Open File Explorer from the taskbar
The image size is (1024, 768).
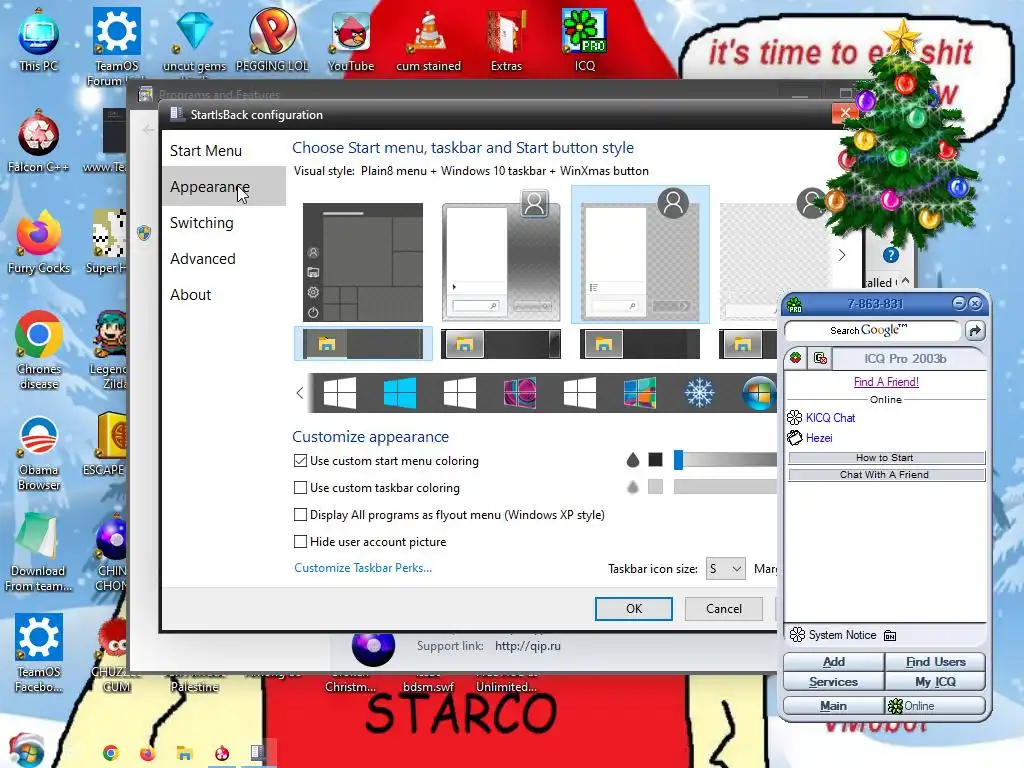point(184,753)
